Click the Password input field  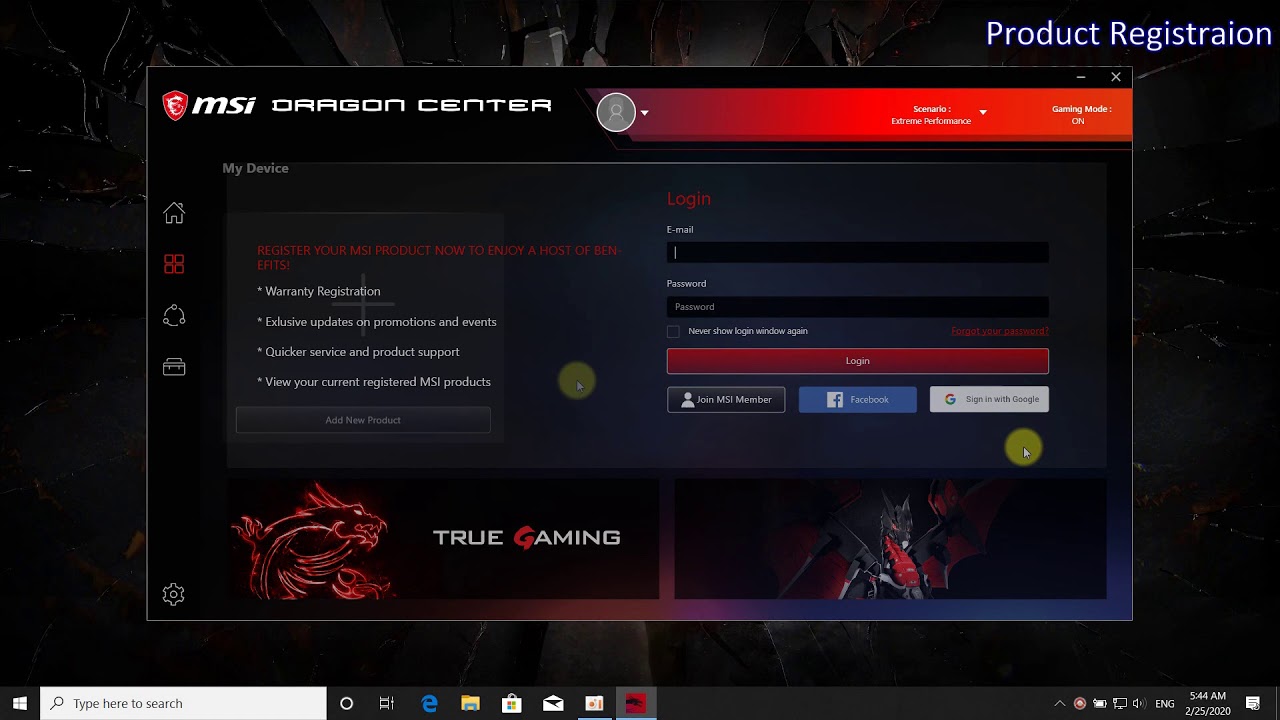point(857,307)
